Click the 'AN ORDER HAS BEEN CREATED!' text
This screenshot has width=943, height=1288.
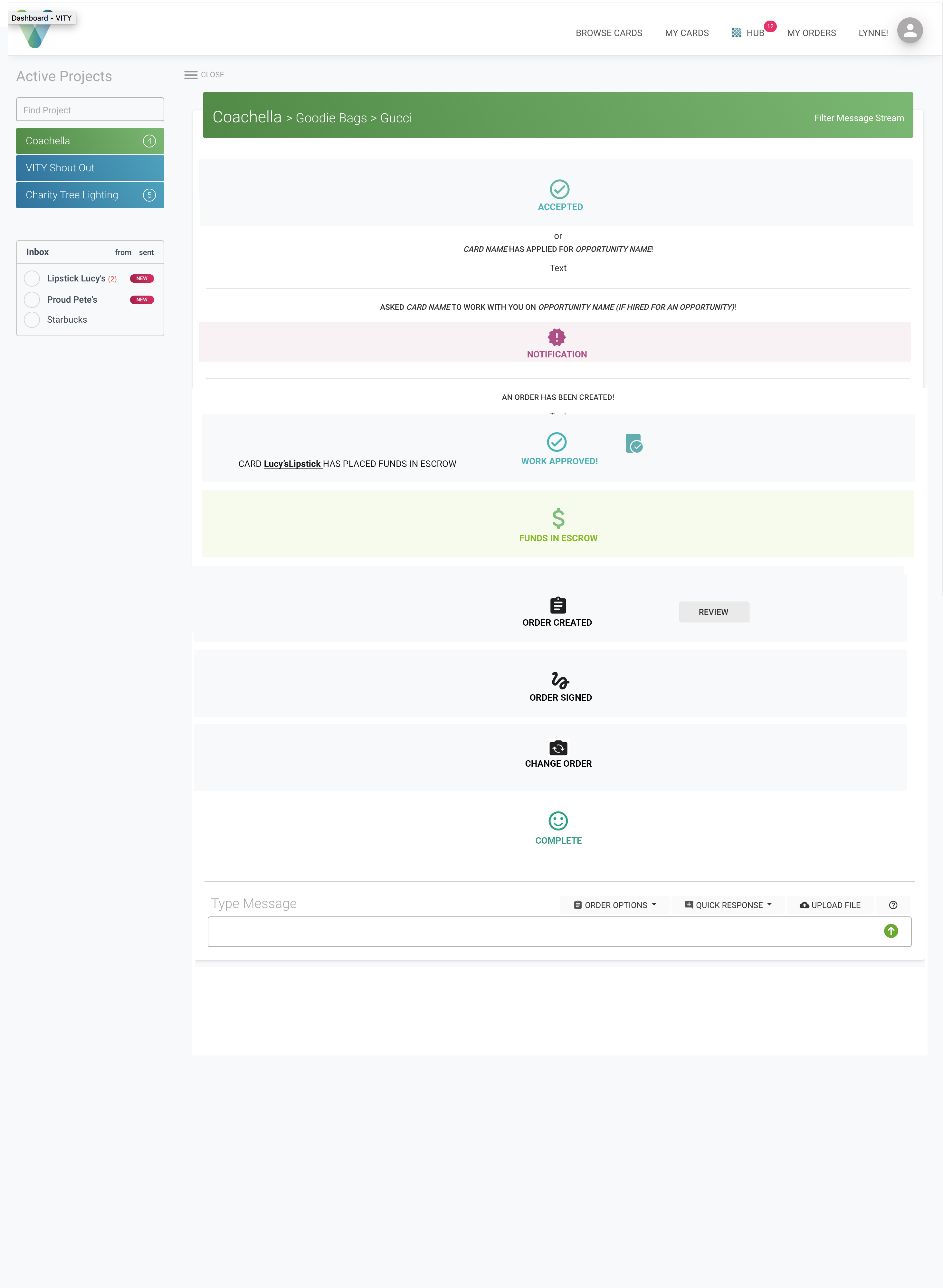[558, 397]
